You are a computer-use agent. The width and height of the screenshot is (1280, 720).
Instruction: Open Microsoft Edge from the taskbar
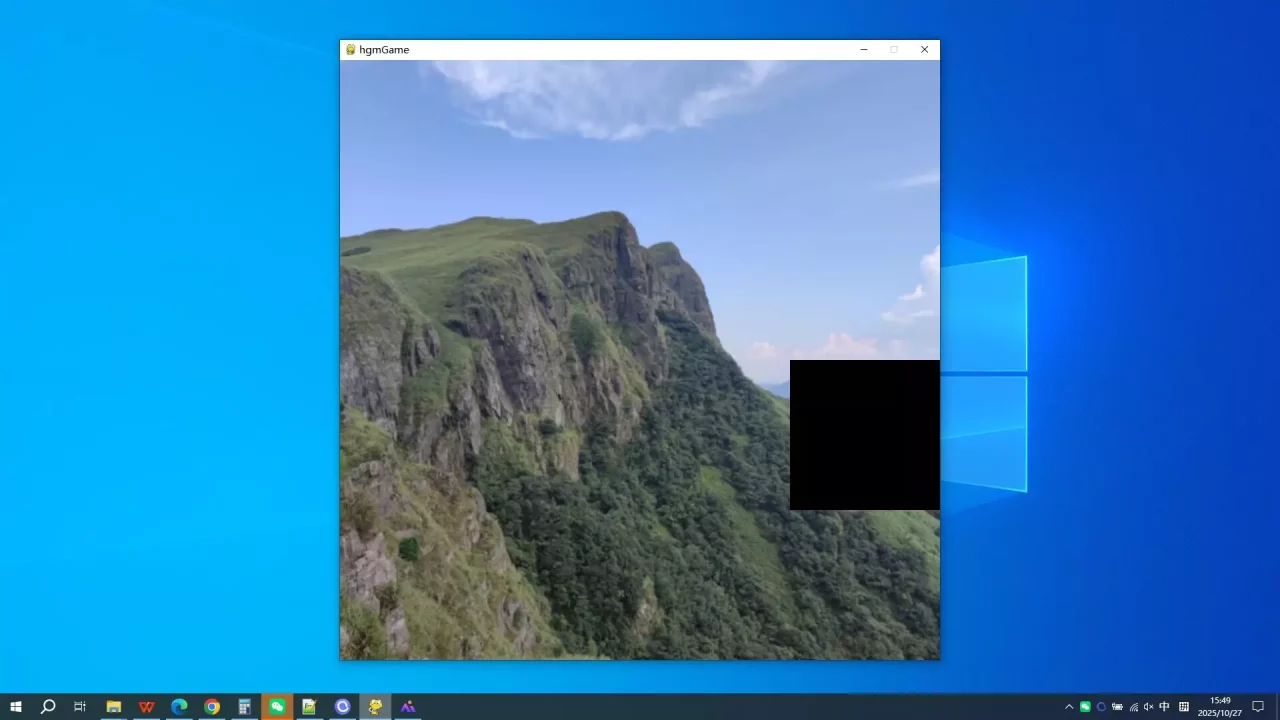point(179,707)
